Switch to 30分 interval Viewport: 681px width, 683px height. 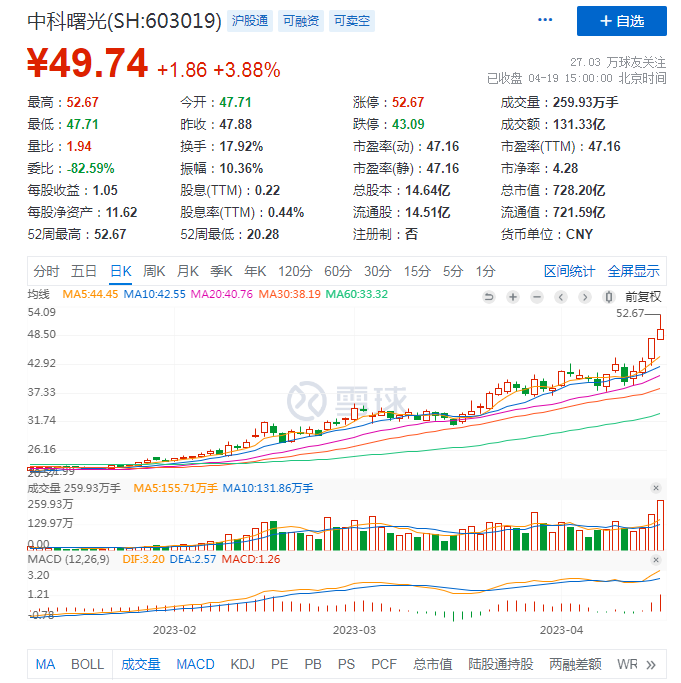click(377, 271)
